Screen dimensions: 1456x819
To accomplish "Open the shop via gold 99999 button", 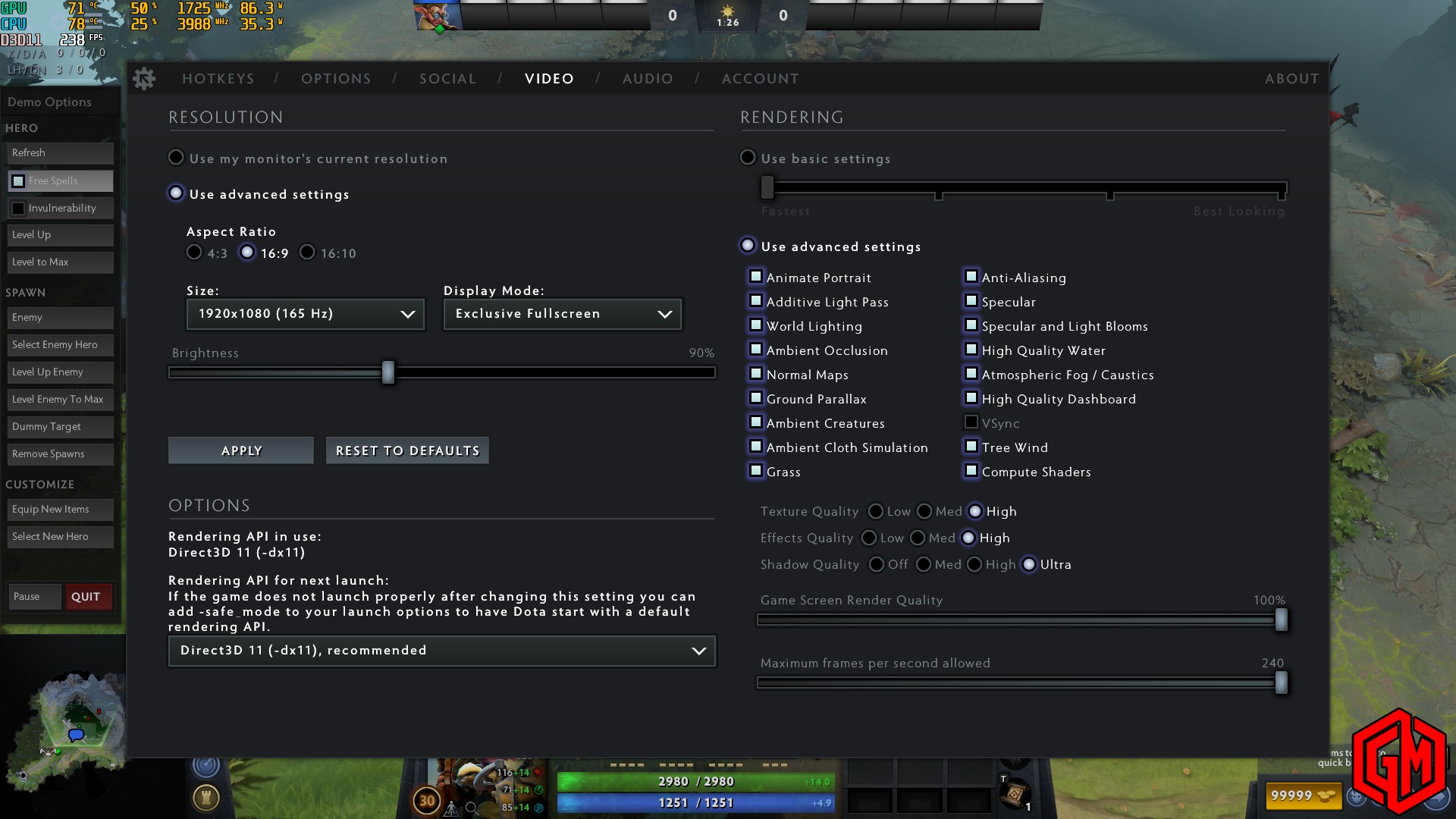I will pos(1304,795).
